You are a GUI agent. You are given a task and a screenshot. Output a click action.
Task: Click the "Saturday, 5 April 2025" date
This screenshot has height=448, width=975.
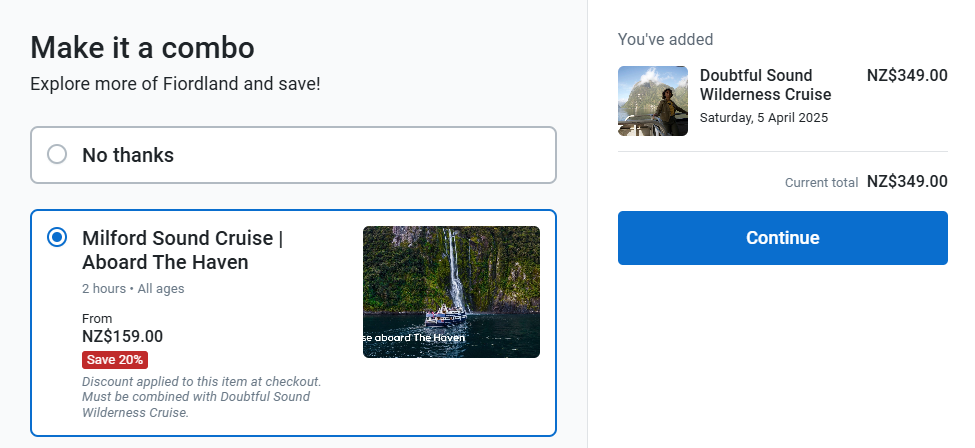[764, 118]
